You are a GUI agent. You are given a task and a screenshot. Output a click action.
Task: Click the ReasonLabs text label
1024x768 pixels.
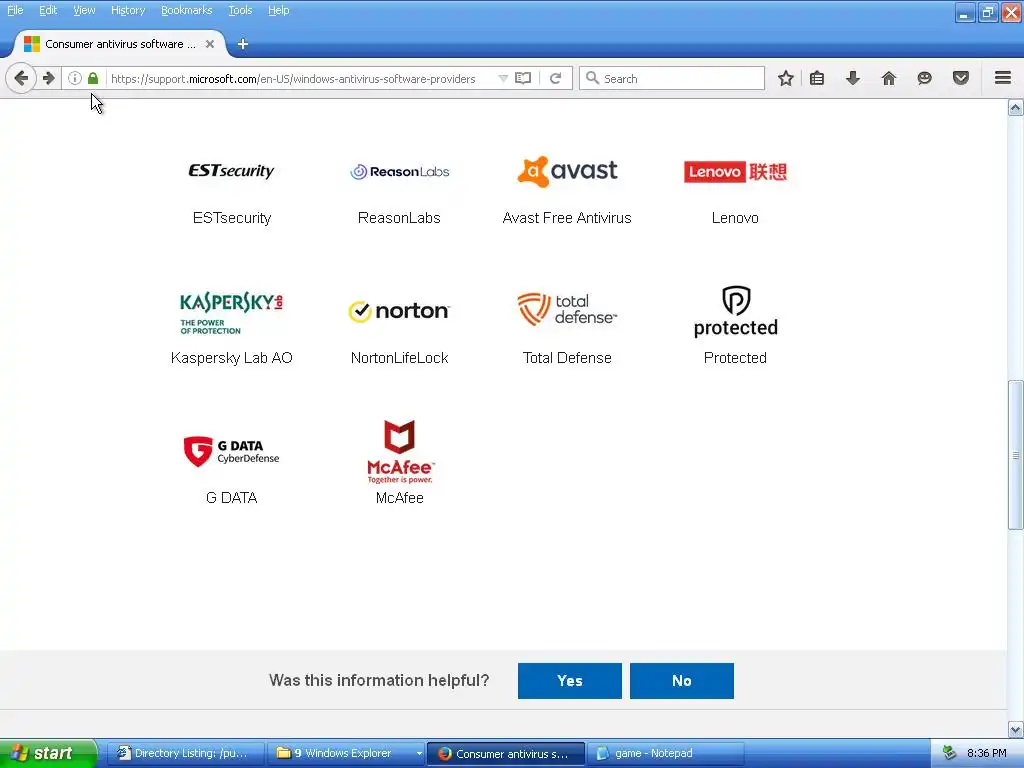point(399,218)
